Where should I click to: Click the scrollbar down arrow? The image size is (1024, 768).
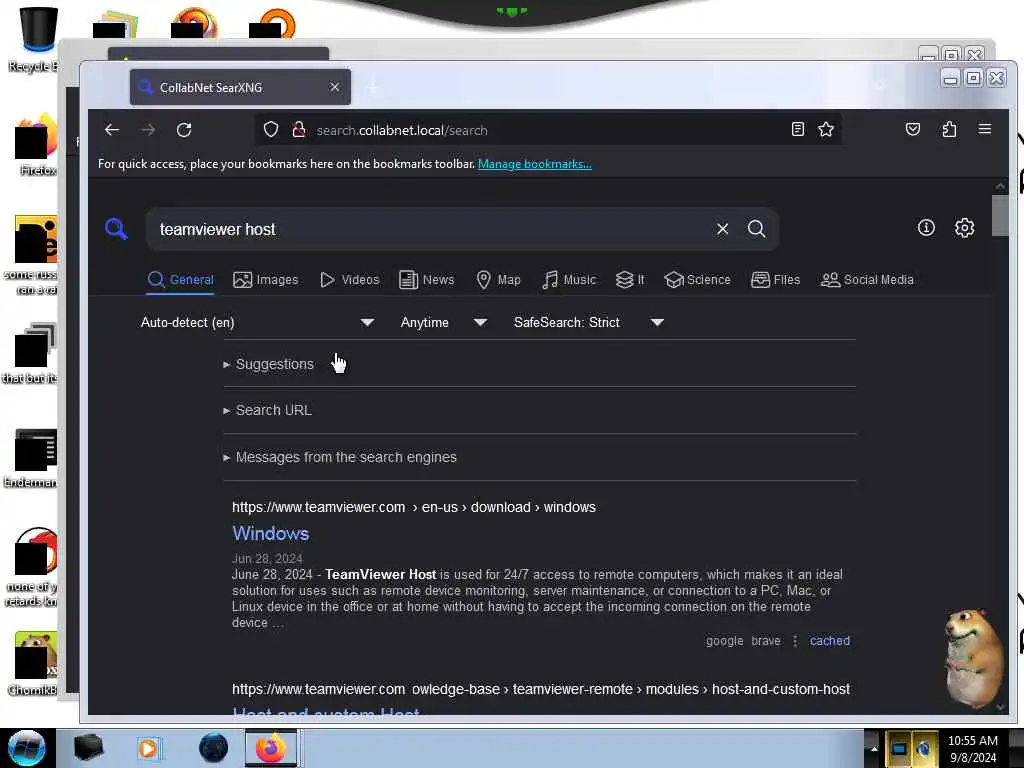click(x=1000, y=707)
